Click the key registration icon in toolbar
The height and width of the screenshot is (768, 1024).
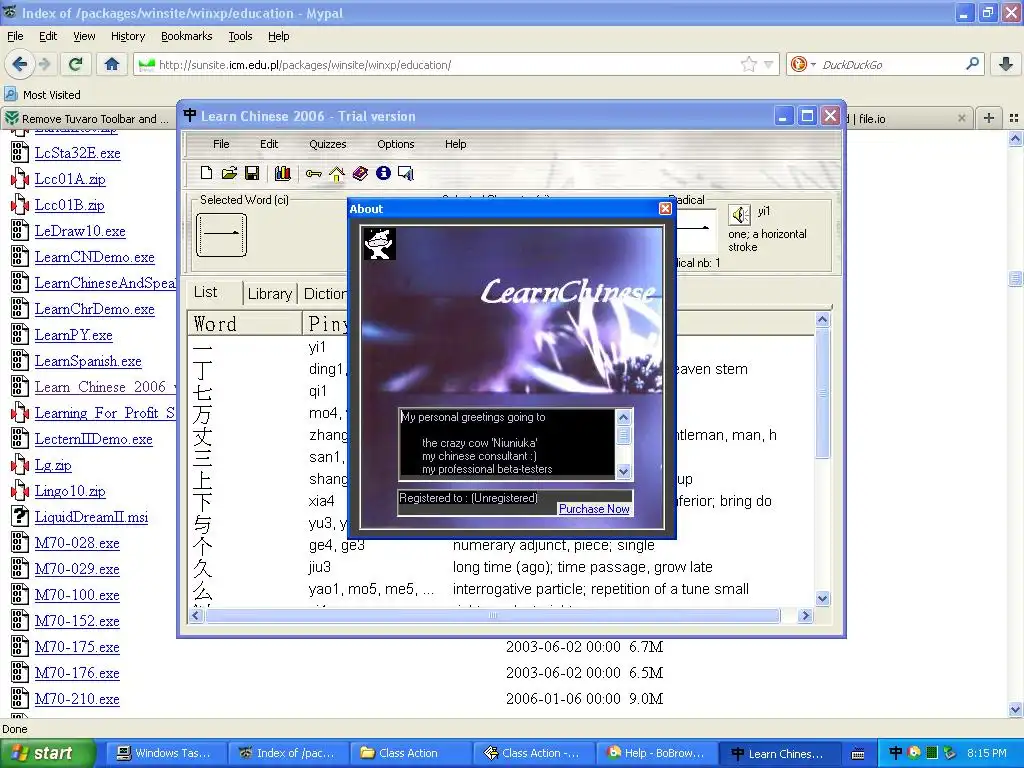click(x=313, y=174)
